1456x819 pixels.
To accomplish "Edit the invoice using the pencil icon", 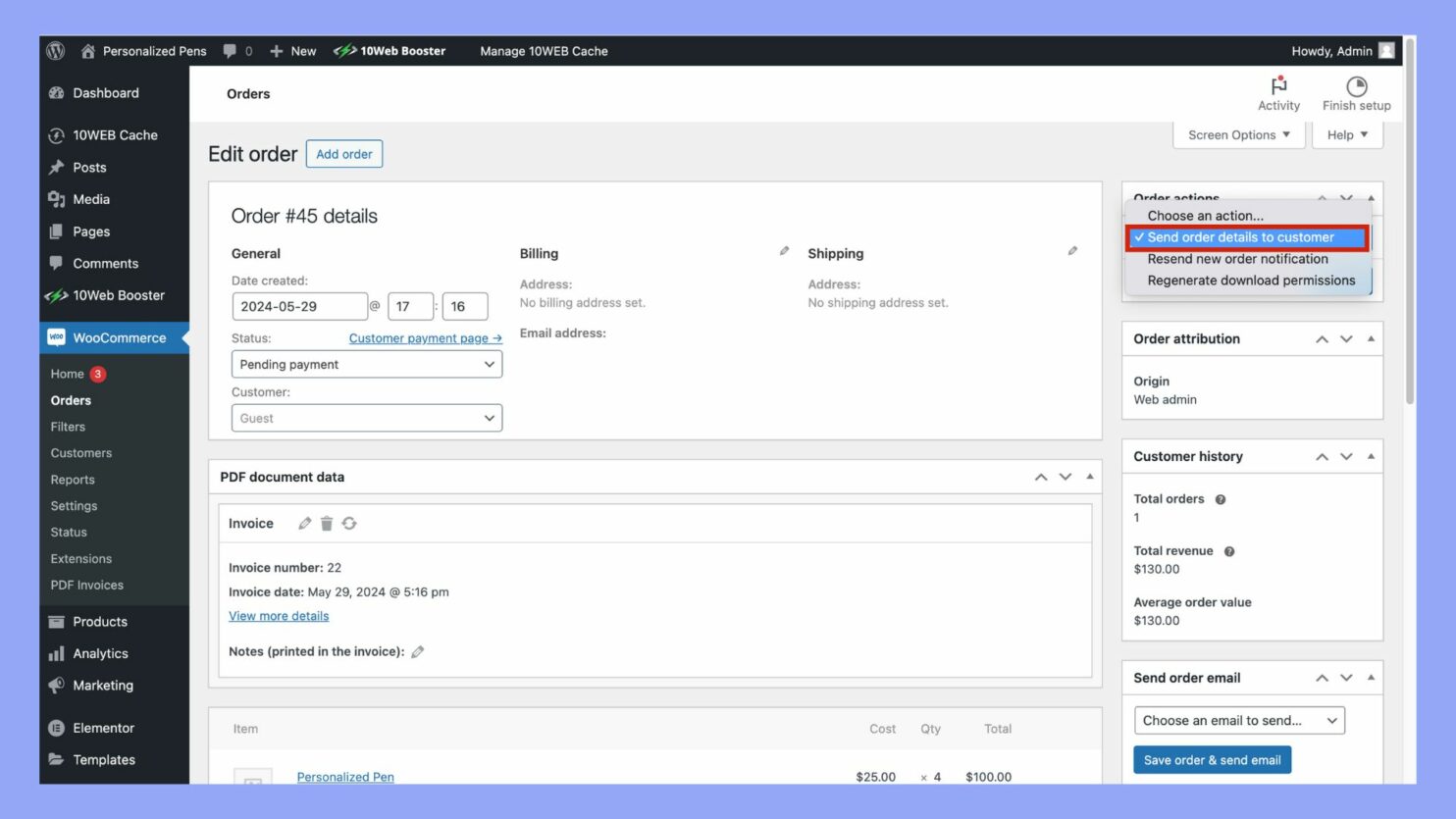I will click(304, 523).
